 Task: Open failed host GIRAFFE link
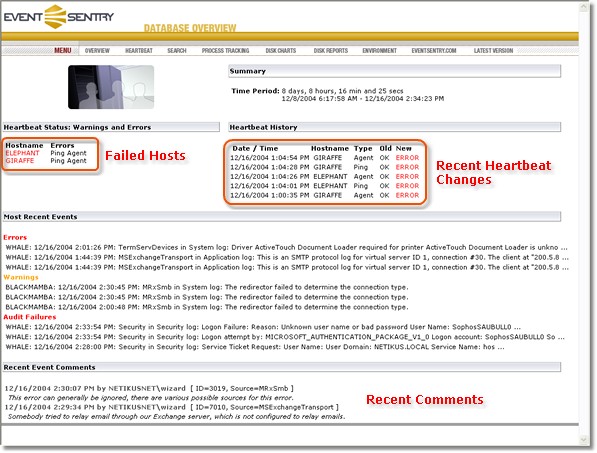click(20, 161)
